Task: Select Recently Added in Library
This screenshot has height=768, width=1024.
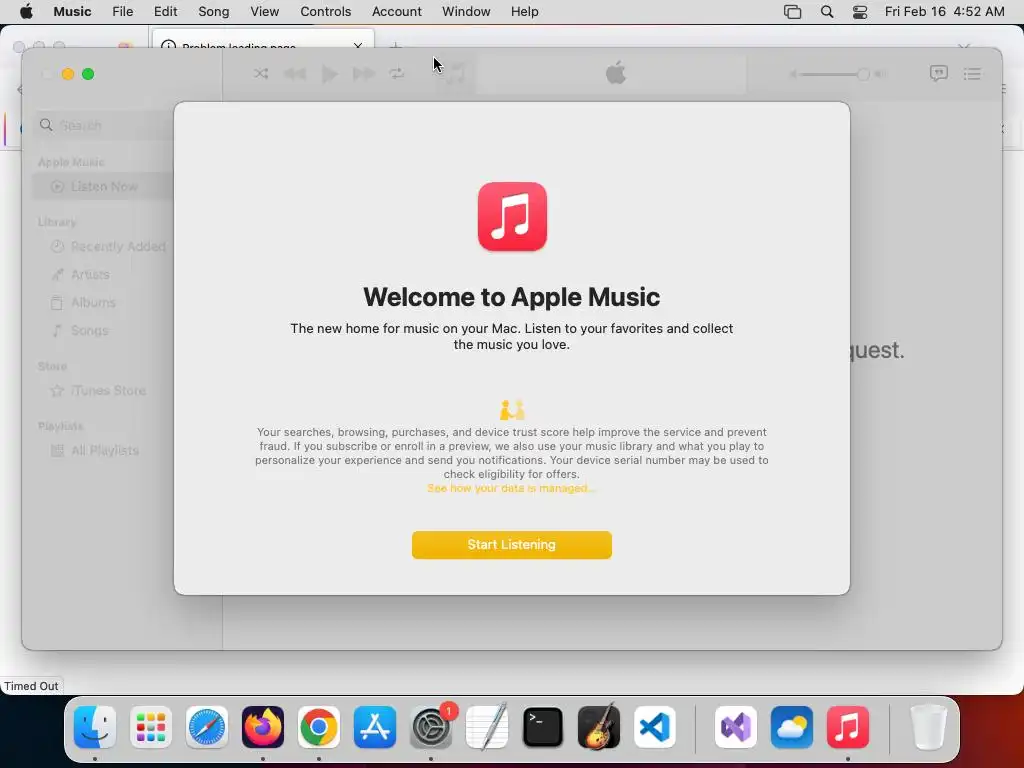Action: (x=108, y=247)
